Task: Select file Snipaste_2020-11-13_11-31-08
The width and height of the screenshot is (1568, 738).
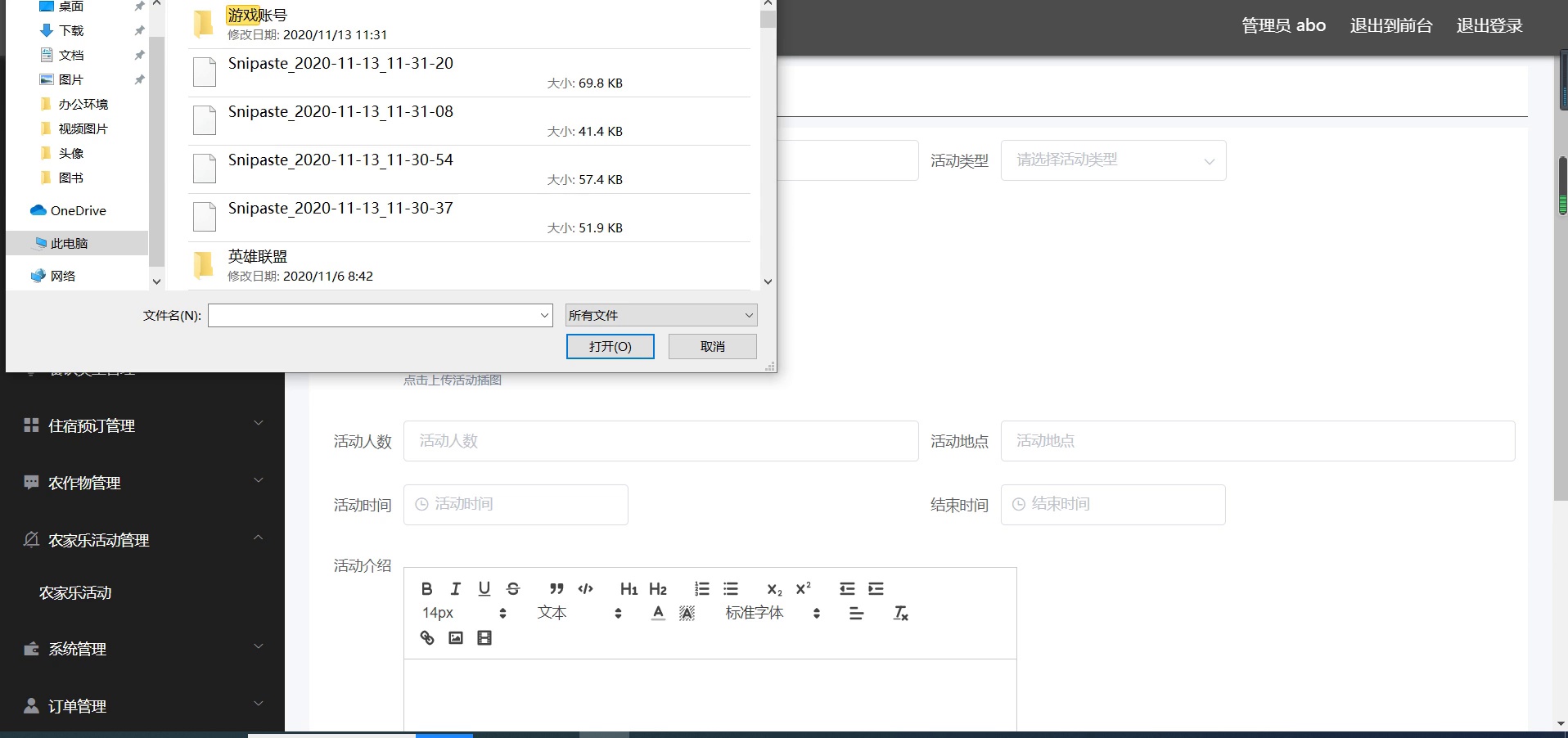Action: click(x=469, y=121)
